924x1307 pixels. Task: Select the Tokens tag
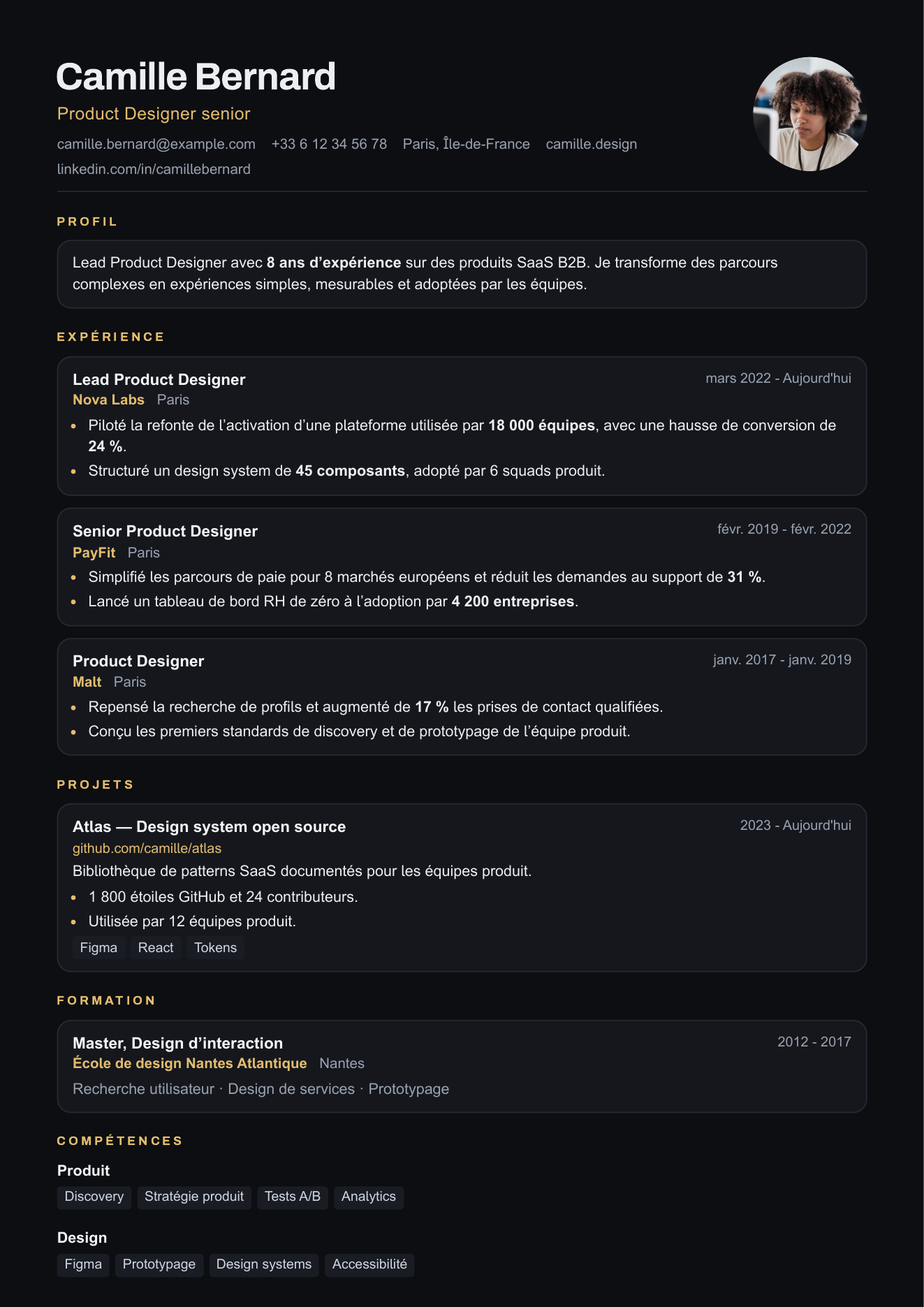(x=215, y=948)
